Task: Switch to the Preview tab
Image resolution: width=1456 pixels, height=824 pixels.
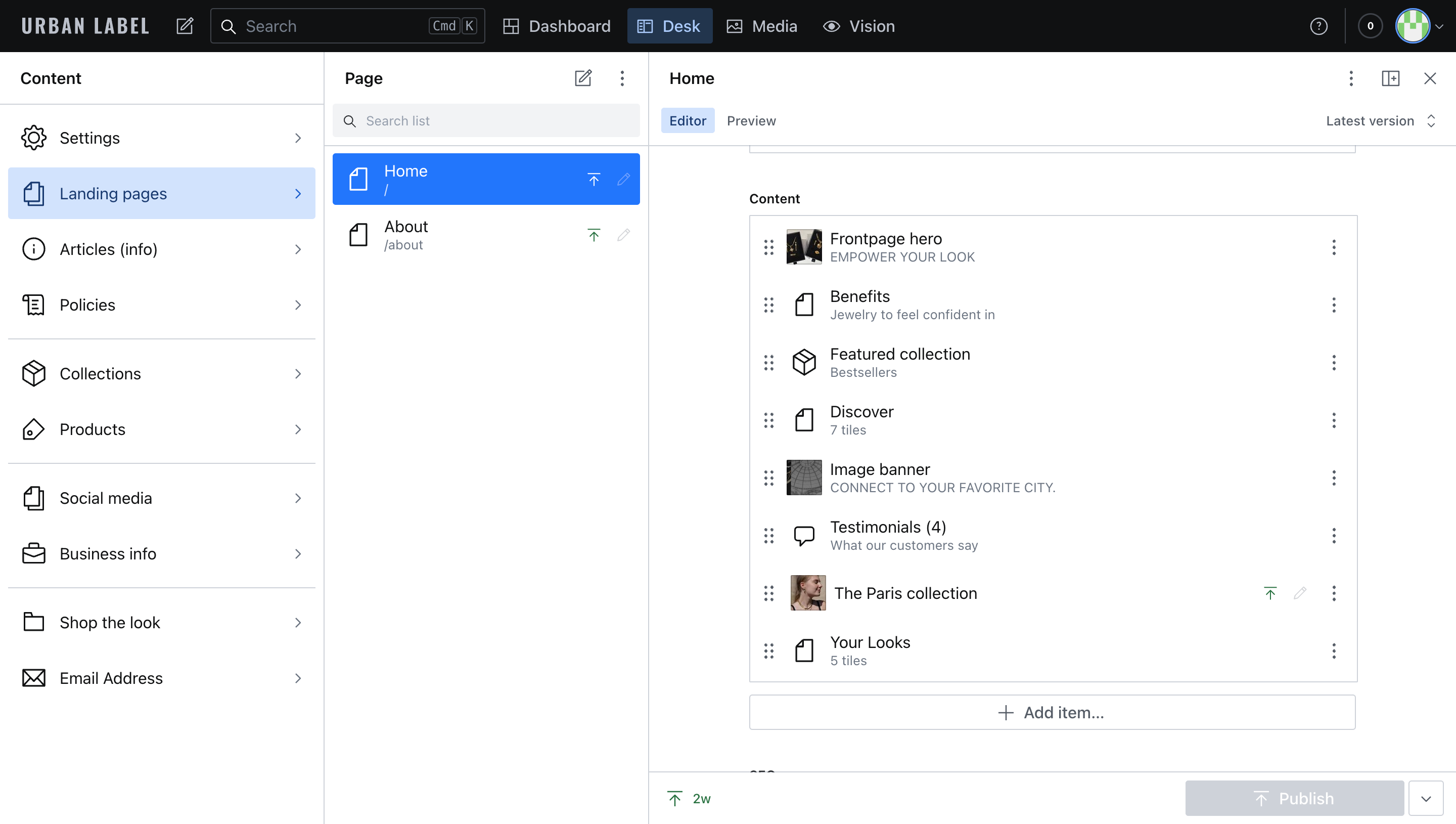Action: pos(751,120)
